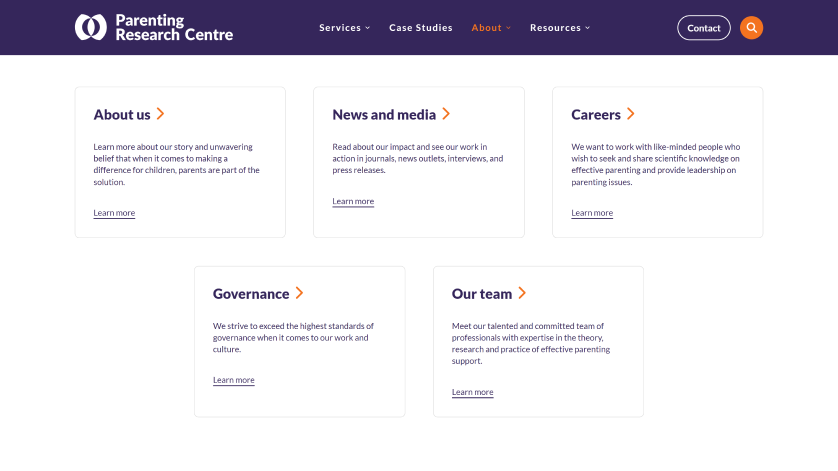
Task: Open the Resources menu item
Action: point(555,28)
